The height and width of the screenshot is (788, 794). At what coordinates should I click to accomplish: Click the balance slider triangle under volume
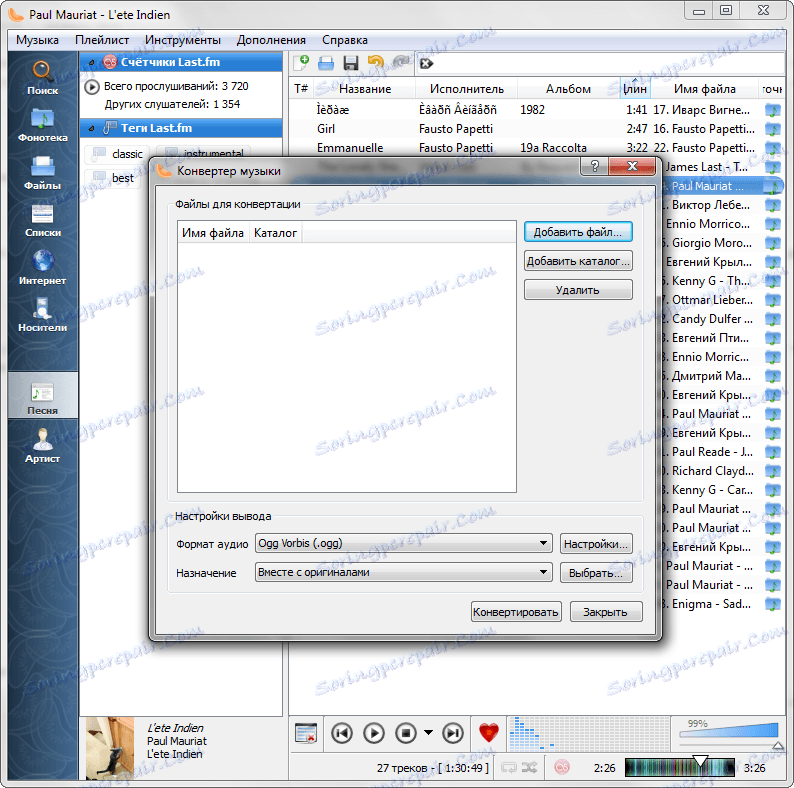click(778, 745)
